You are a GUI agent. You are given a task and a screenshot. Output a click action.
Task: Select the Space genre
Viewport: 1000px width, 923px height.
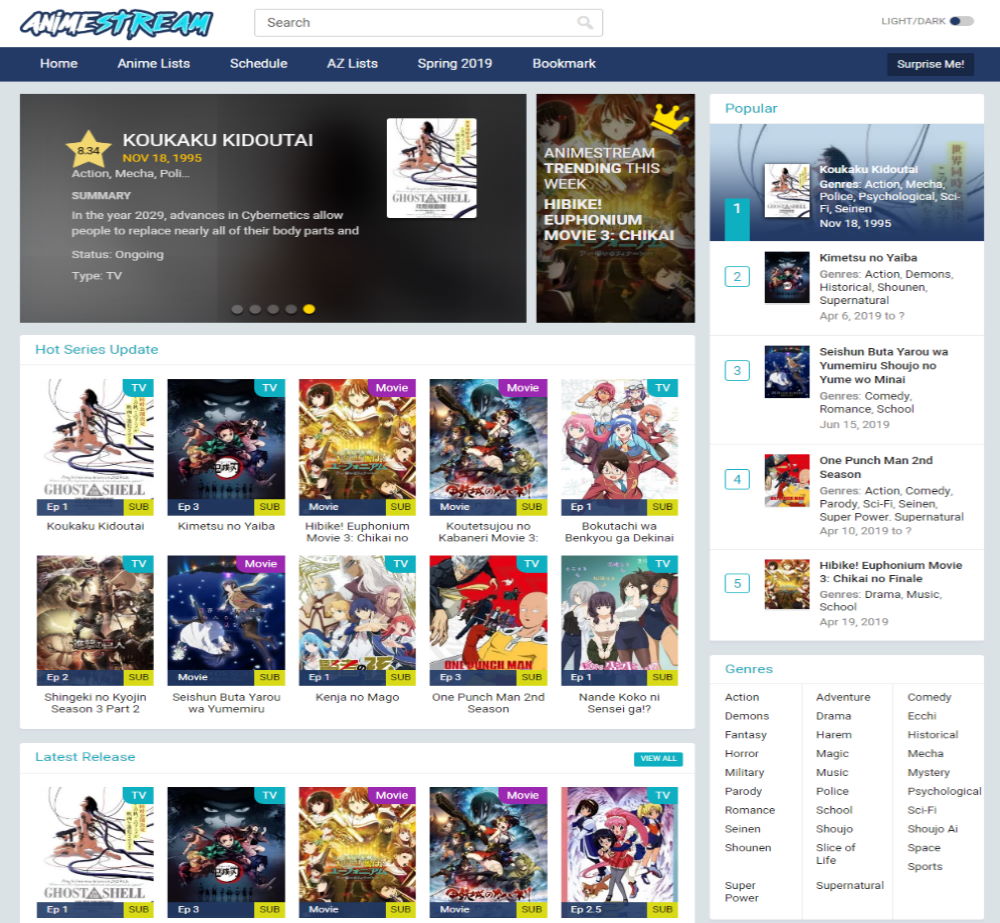[923, 848]
